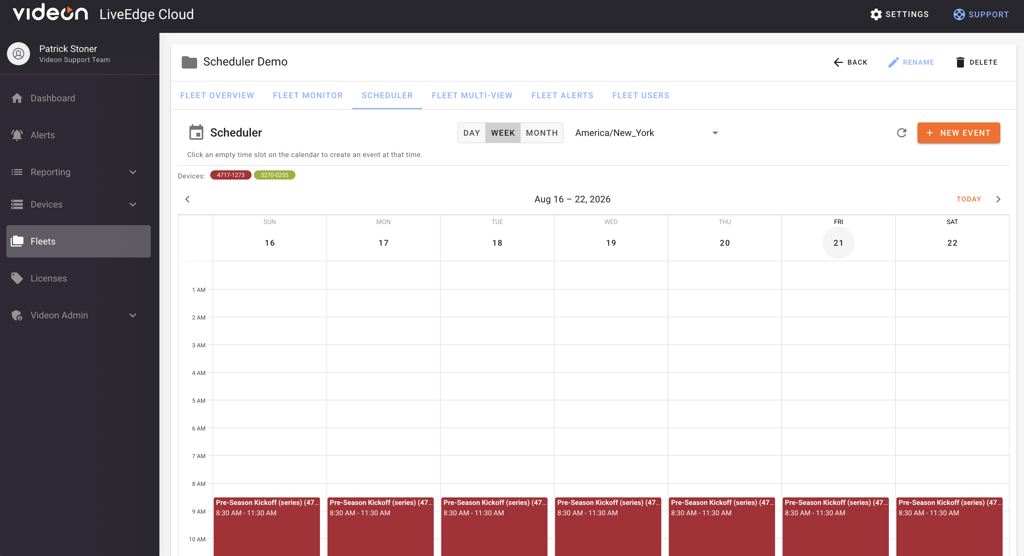
Task: Open Friday 21 Pre-Season Kickoff event
Action: (835, 527)
